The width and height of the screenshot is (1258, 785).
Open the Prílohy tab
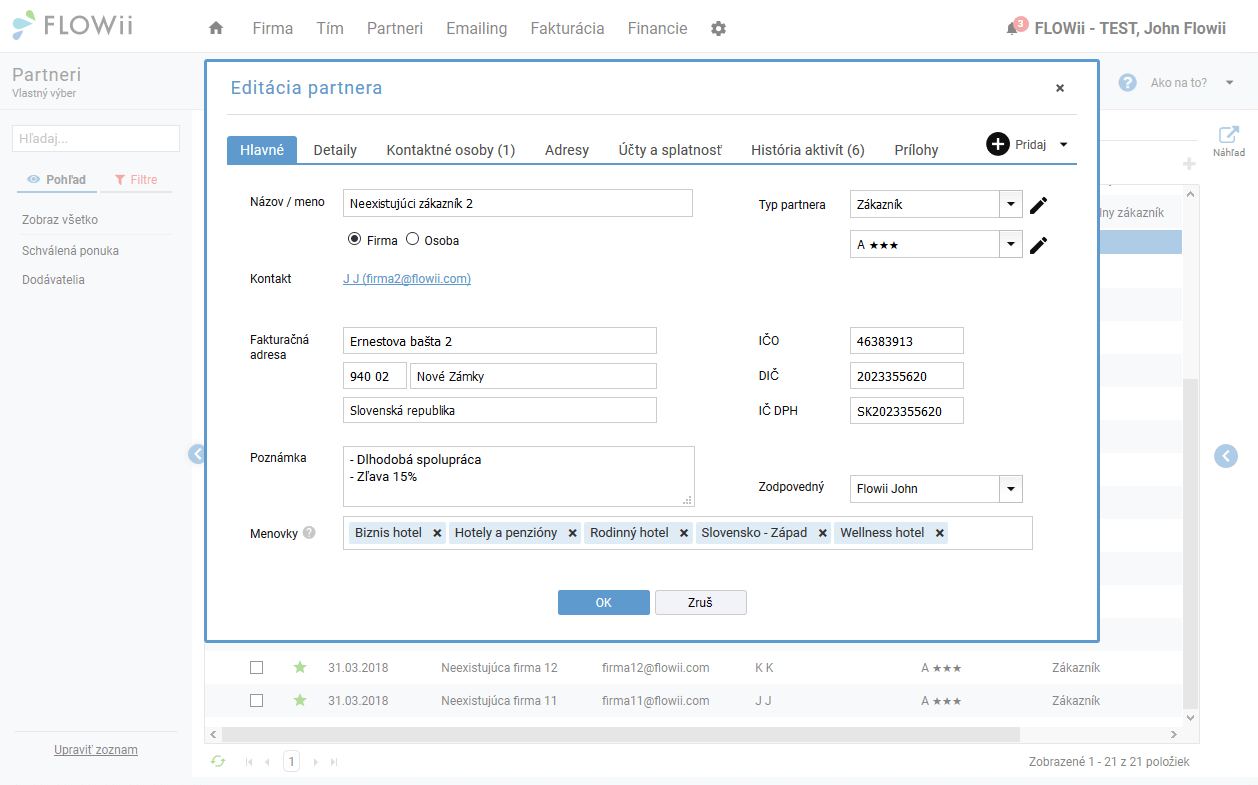tap(917, 150)
